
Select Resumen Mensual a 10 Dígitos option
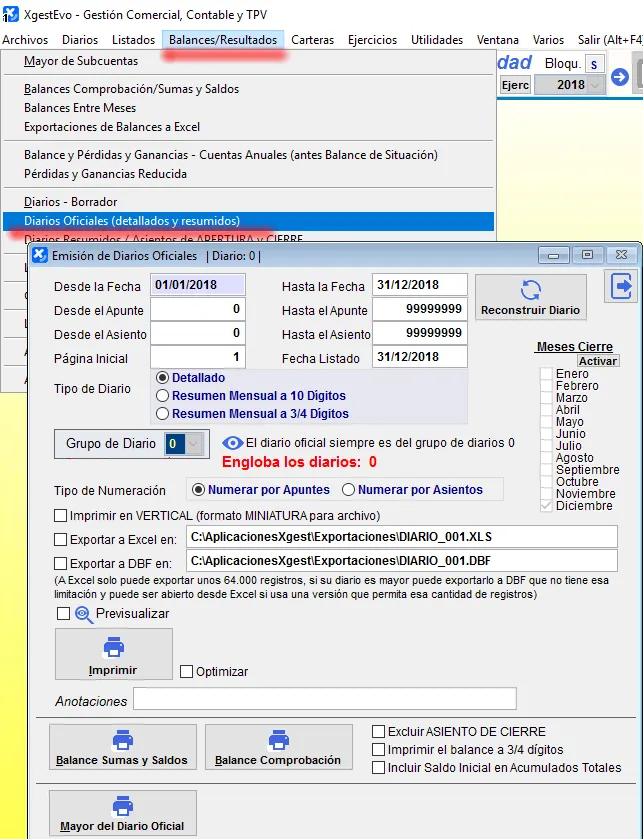163,396
